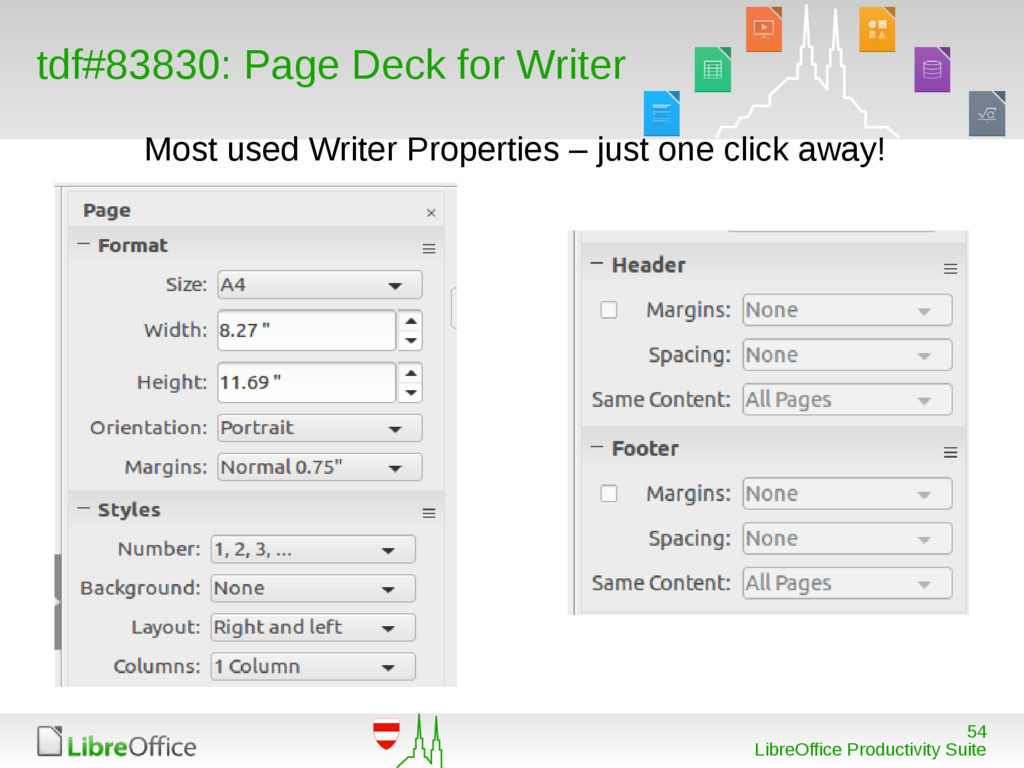The image size is (1024, 768).
Task: Click the red-white shield emblem
Action: [x=386, y=734]
